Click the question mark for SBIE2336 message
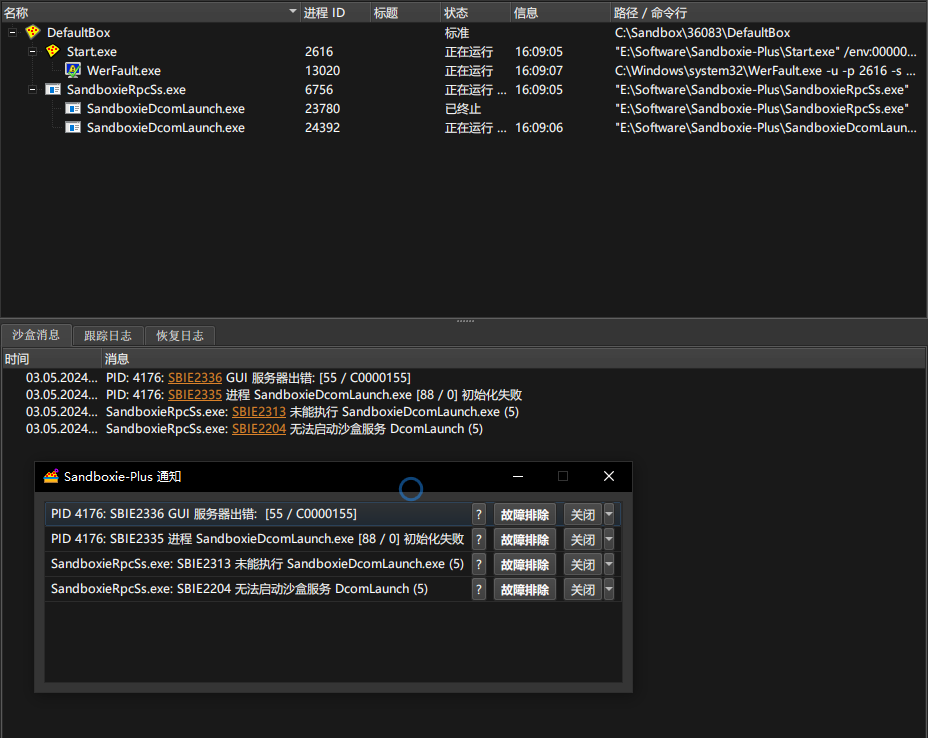928x738 pixels. point(479,515)
